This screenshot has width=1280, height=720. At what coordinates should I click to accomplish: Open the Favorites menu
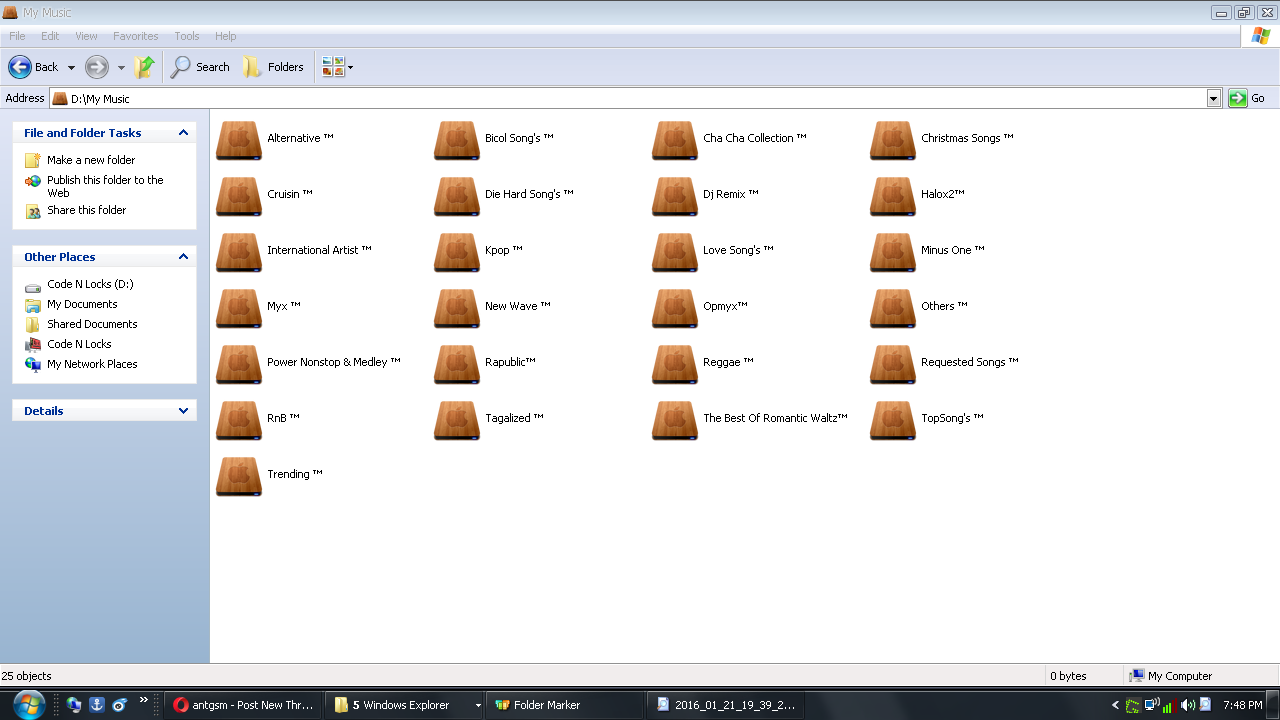[x=135, y=36]
